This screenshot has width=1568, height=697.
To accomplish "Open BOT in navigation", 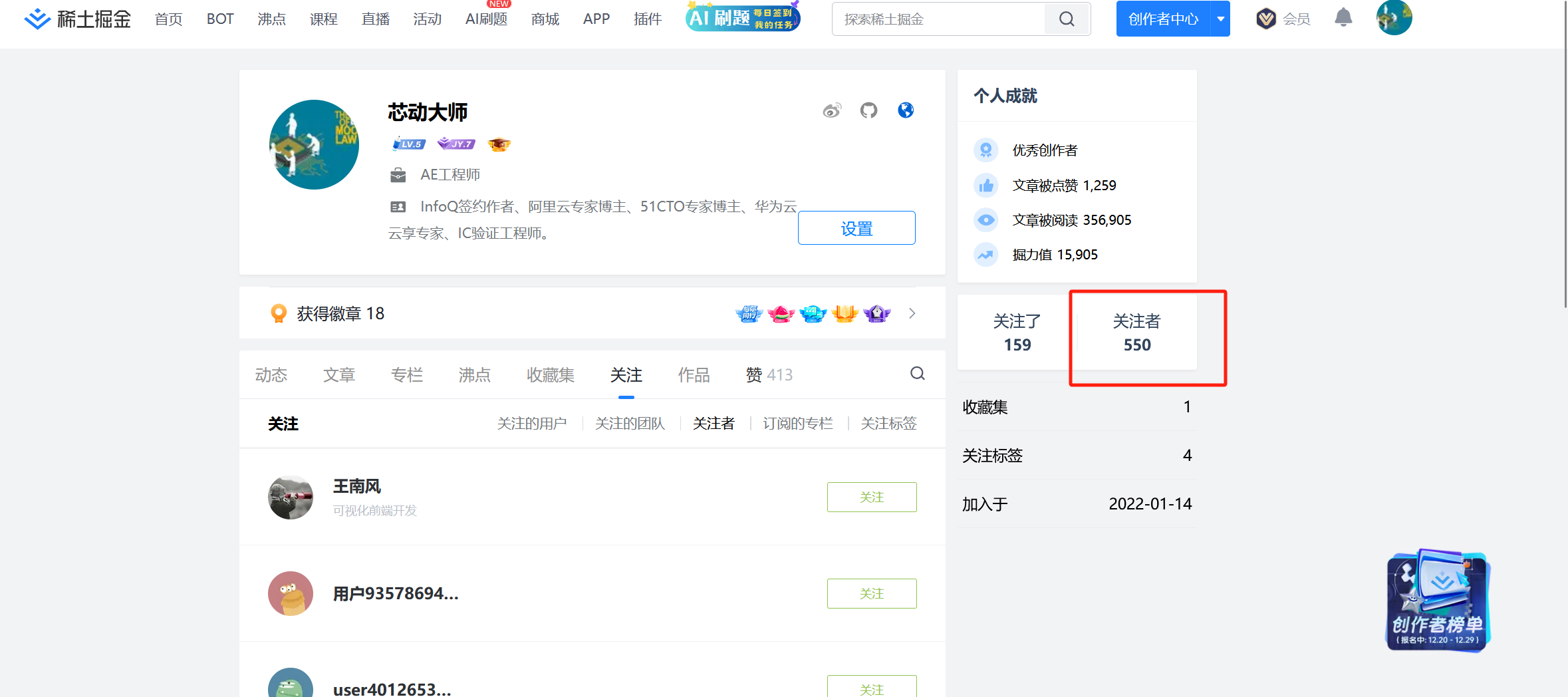I will (x=220, y=19).
